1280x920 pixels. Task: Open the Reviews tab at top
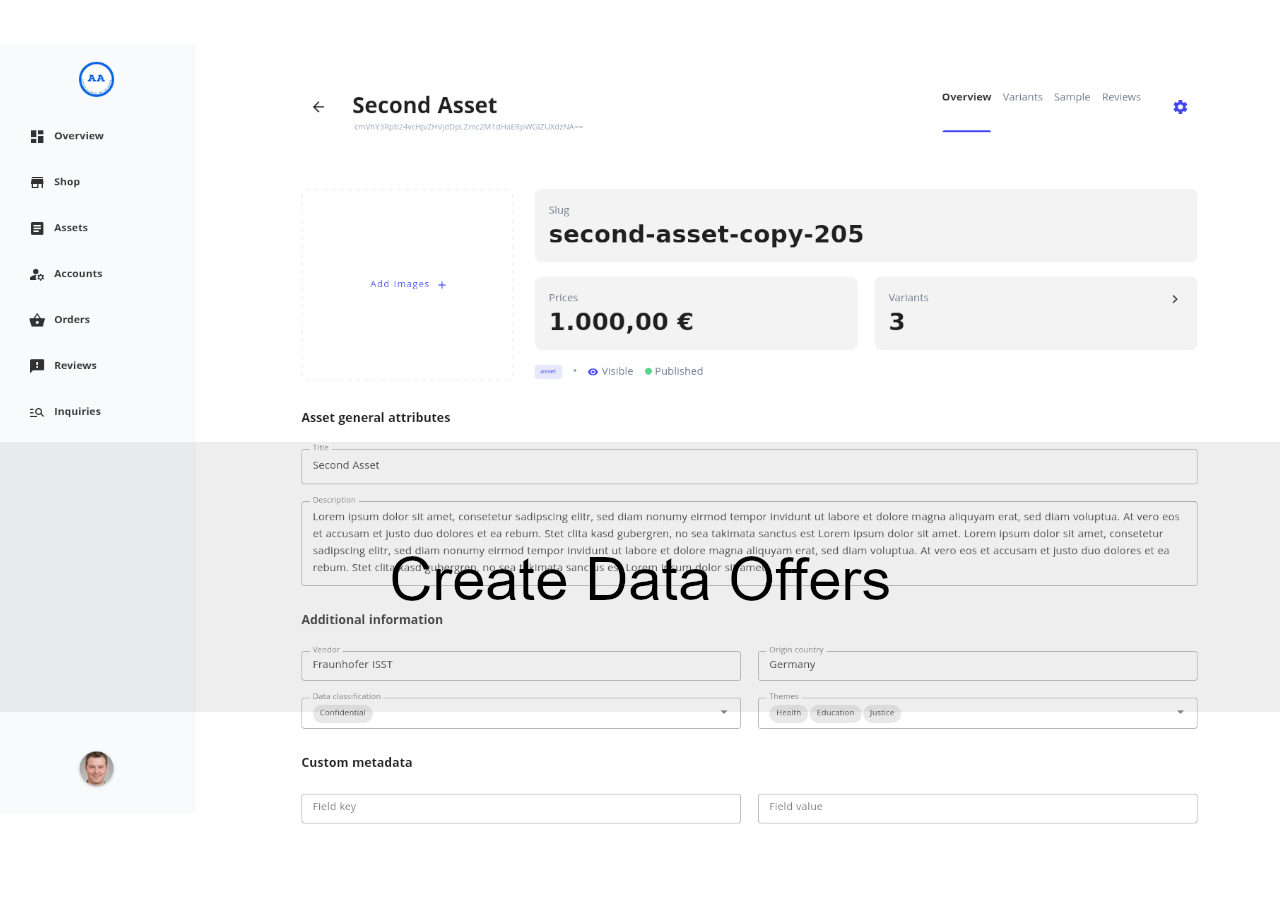click(1121, 97)
